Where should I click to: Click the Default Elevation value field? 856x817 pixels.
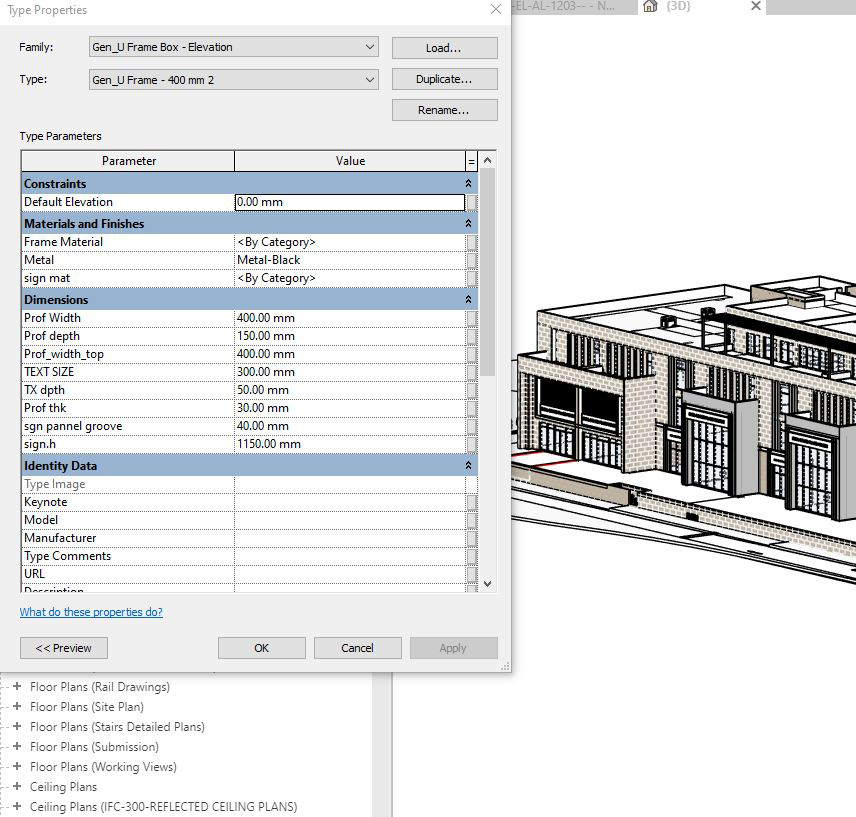[349, 202]
